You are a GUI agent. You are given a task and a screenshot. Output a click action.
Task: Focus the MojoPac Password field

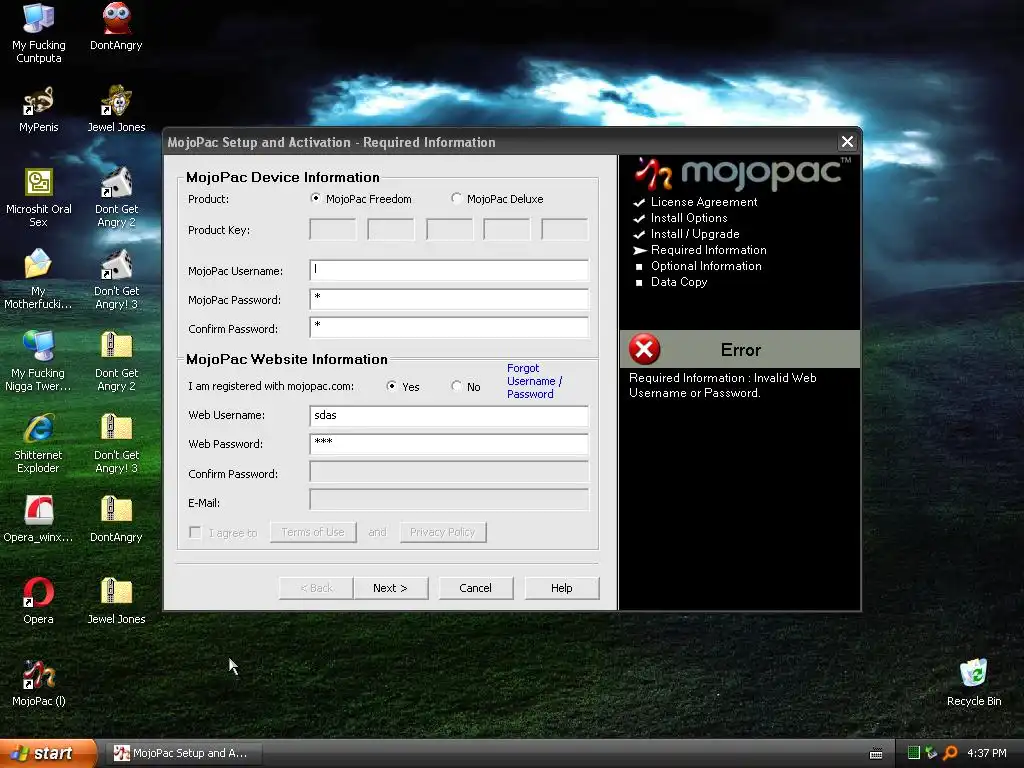[449, 299]
